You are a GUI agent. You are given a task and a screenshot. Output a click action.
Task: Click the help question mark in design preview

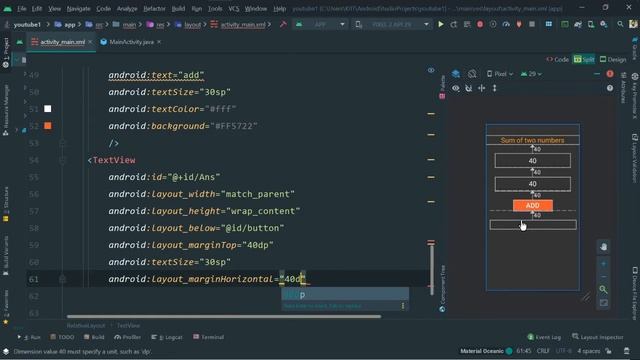pyautogui.click(x=610, y=88)
